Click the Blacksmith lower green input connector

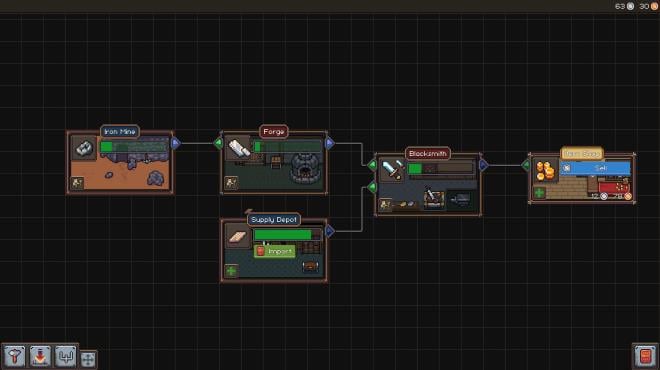point(372,186)
